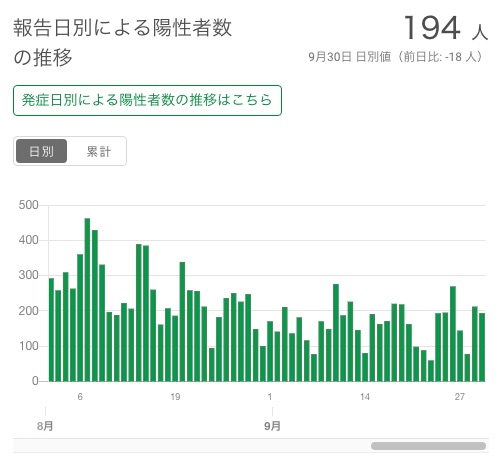This screenshot has width=500, height=464.
Task: Click the x-axis tick label 14
Action: 365,397
